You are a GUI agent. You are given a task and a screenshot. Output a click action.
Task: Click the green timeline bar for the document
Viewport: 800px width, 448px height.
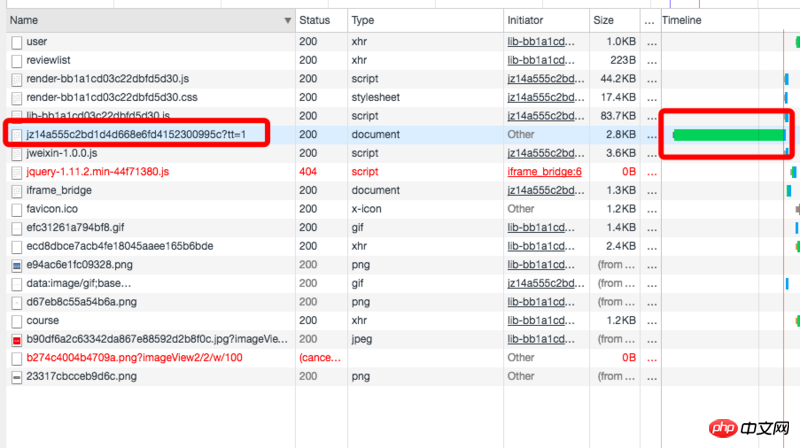coord(728,135)
